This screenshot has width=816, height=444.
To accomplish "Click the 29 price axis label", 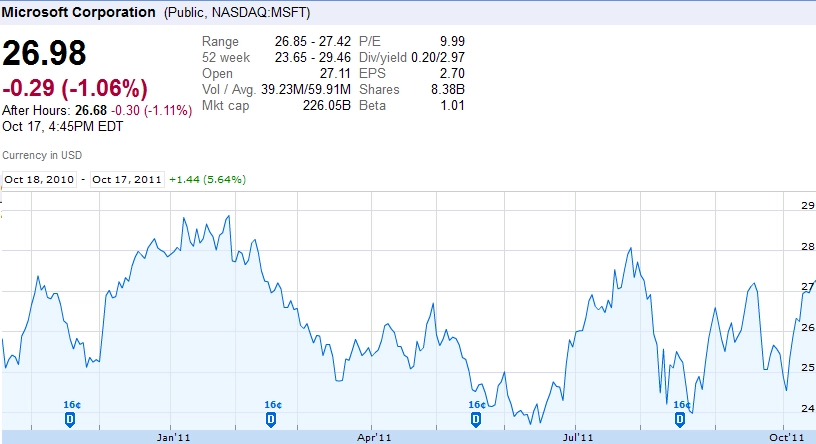I will pyautogui.click(x=808, y=206).
